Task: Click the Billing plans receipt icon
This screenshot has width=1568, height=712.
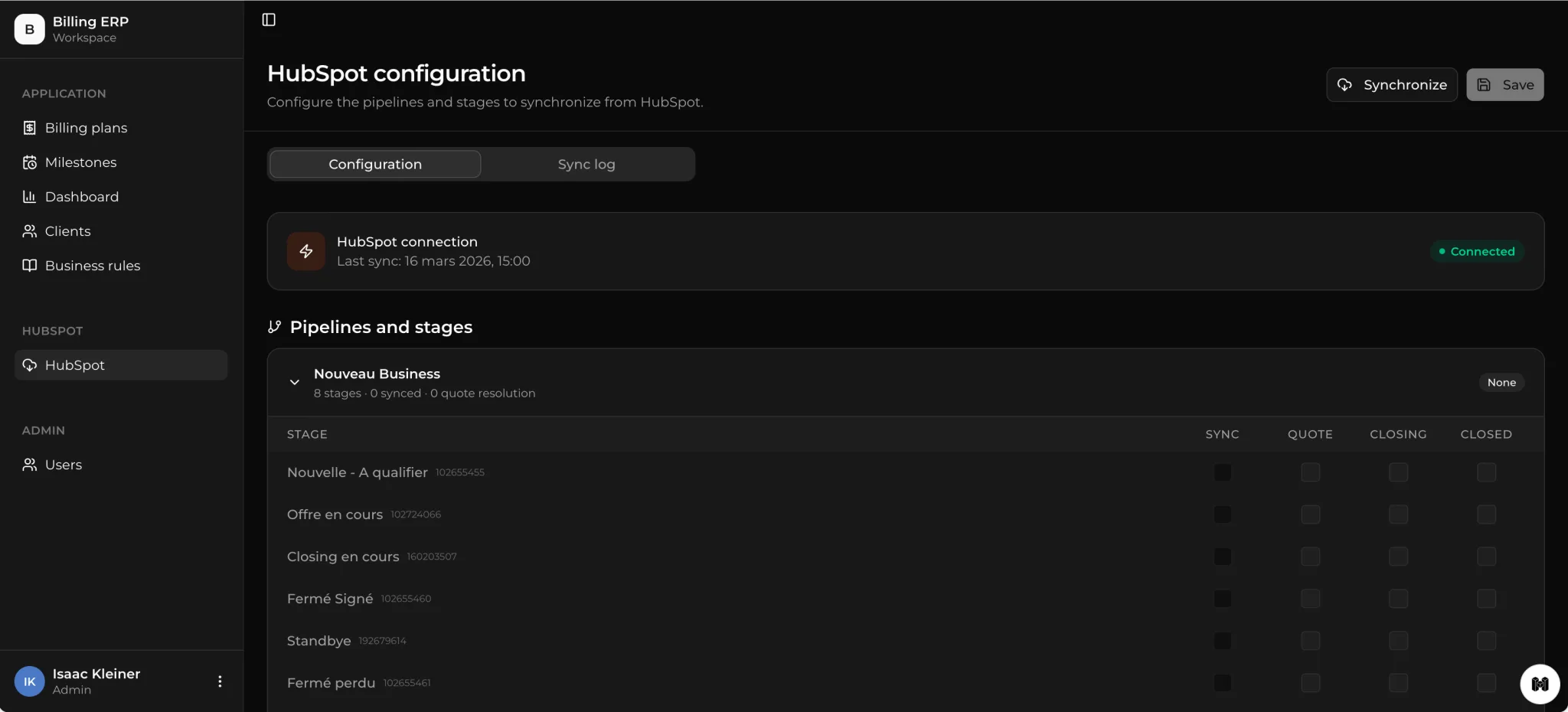Action: (30, 128)
